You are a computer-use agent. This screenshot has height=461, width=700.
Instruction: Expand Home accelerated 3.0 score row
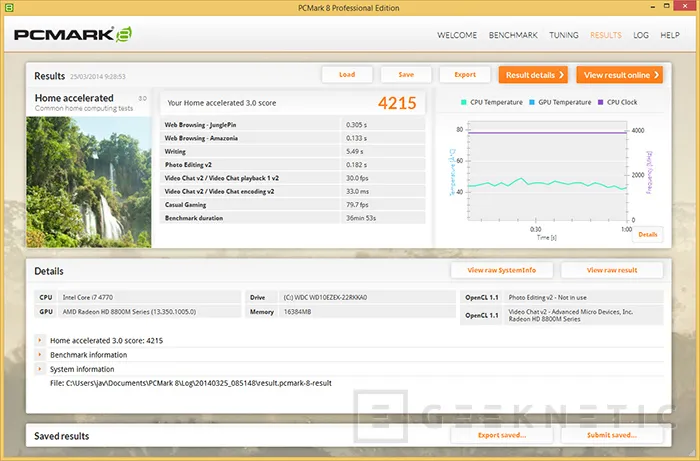40,341
